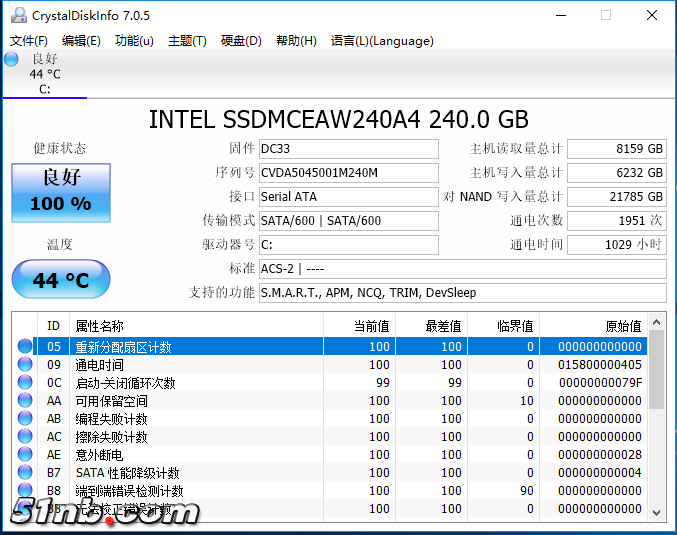Open the 硬盘(D) menu

pyautogui.click(x=240, y=41)
